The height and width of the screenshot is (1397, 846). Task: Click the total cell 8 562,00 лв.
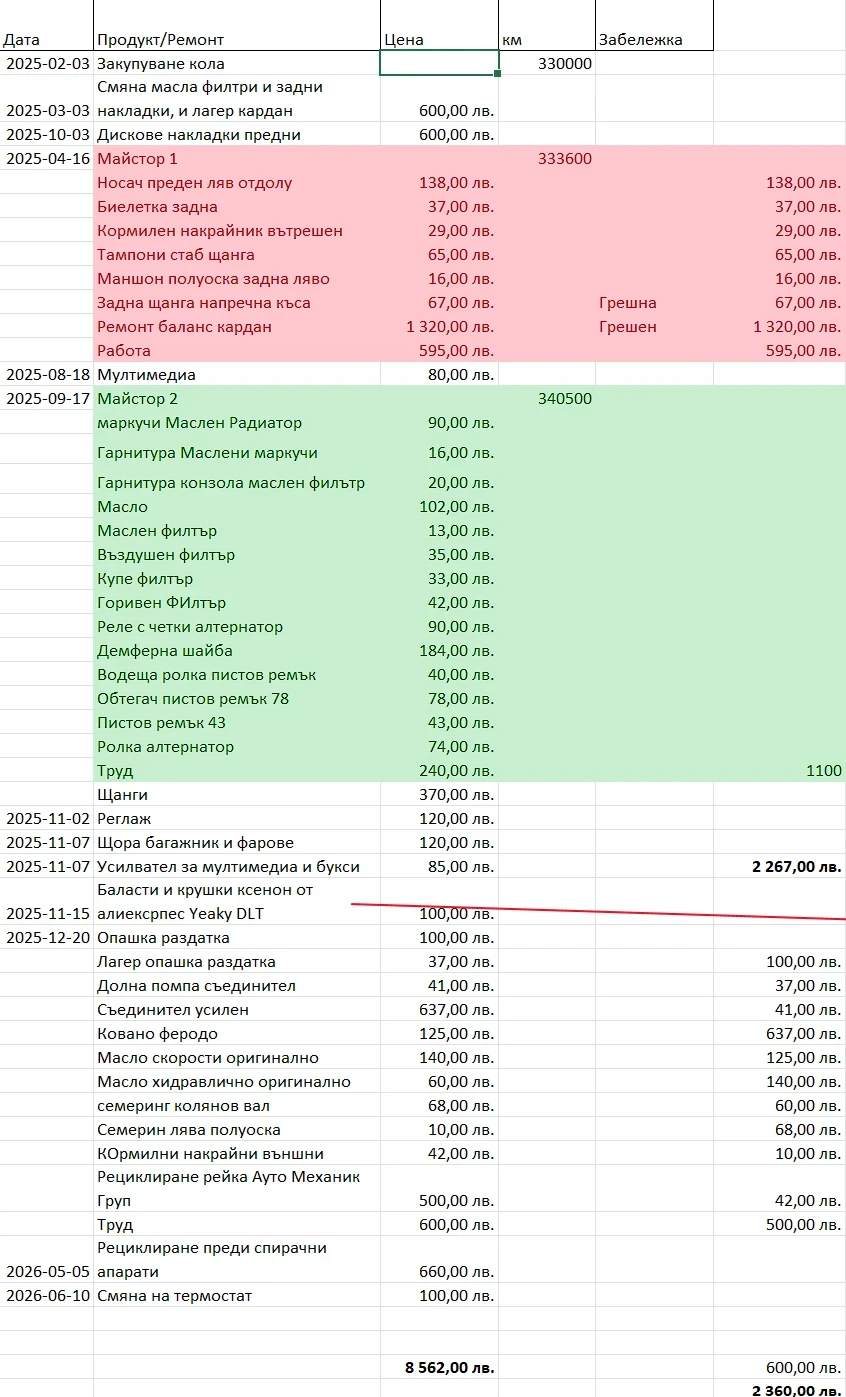(439, 1367)
